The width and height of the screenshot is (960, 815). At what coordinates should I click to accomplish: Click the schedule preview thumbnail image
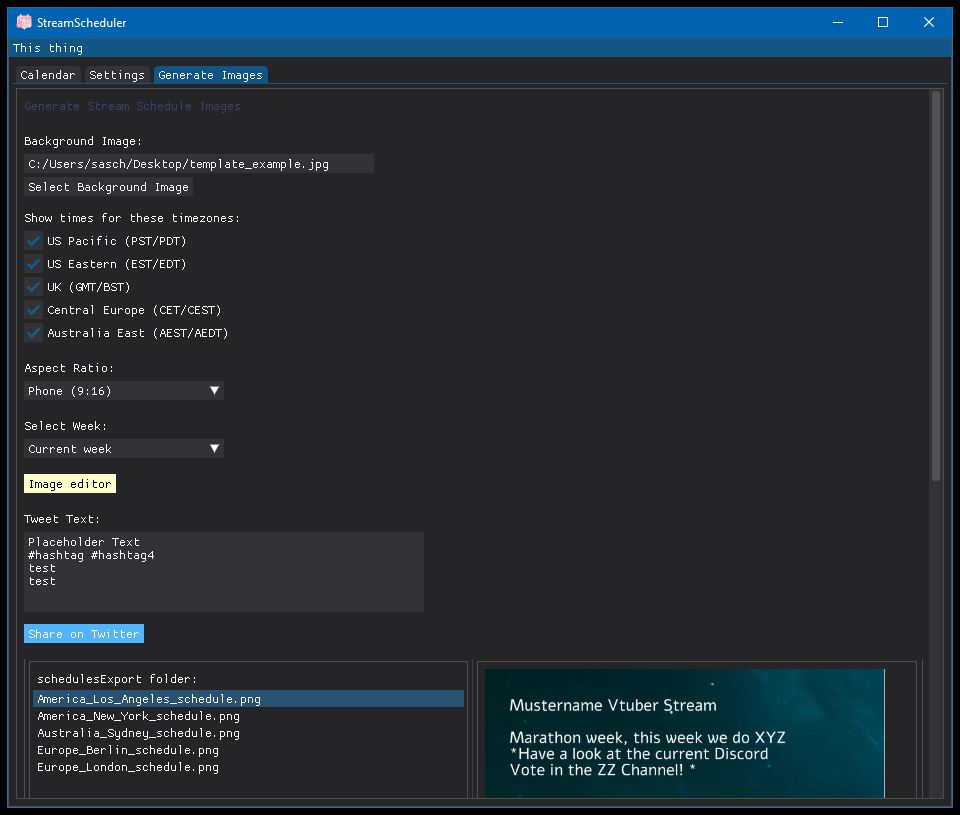point(685,733)
